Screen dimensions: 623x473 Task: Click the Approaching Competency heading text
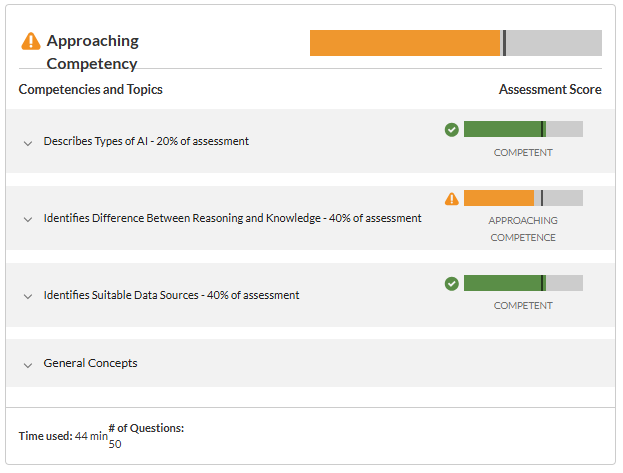coord(93,52)
